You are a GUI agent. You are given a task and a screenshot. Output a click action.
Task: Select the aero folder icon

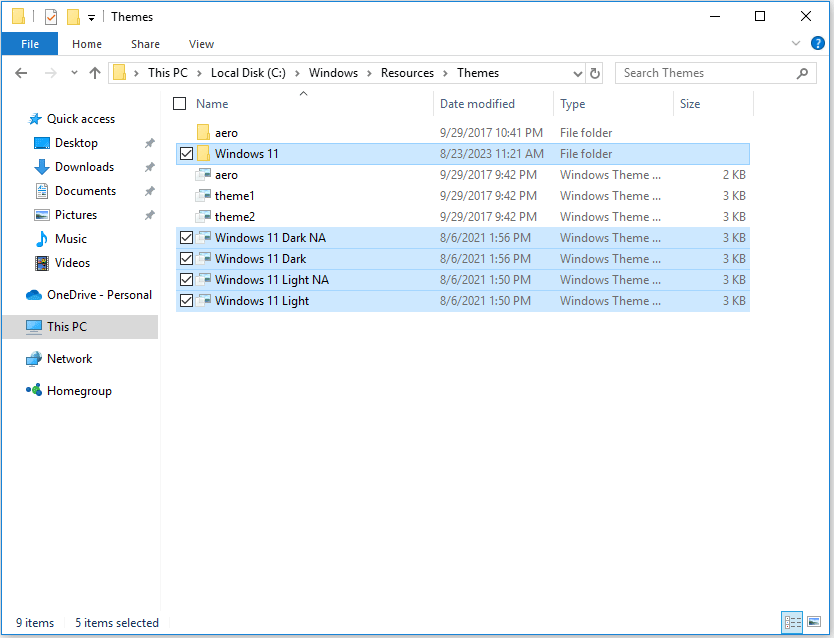[x=203, y=132]
